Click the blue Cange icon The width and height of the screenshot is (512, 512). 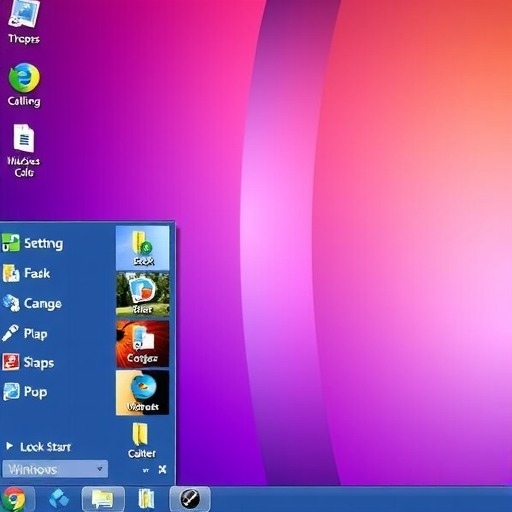point(11,303)
